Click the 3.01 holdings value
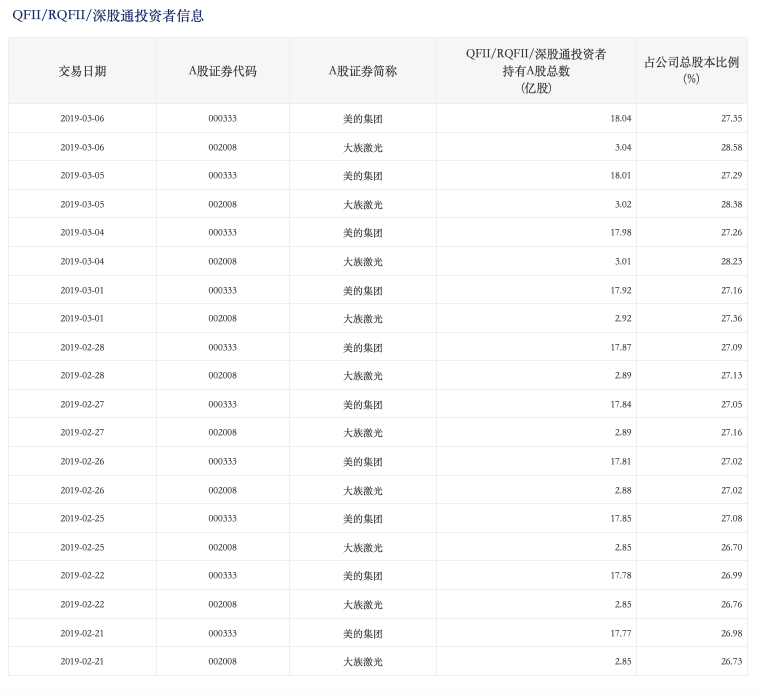The width and height of the screenshot is (765, 694). (x=623, y=262)
